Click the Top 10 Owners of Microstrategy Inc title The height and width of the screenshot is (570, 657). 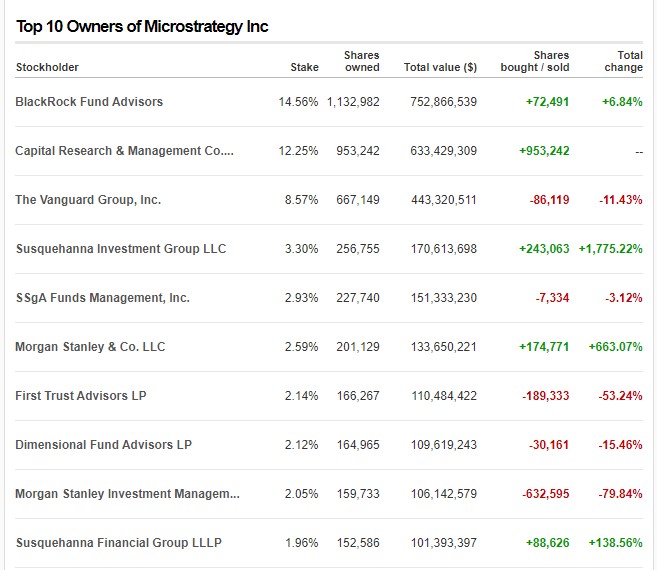point(142,27)
